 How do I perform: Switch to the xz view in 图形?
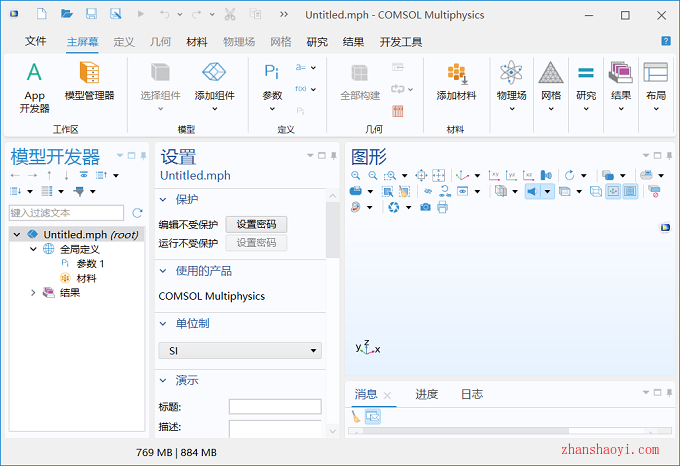point(528,176)
